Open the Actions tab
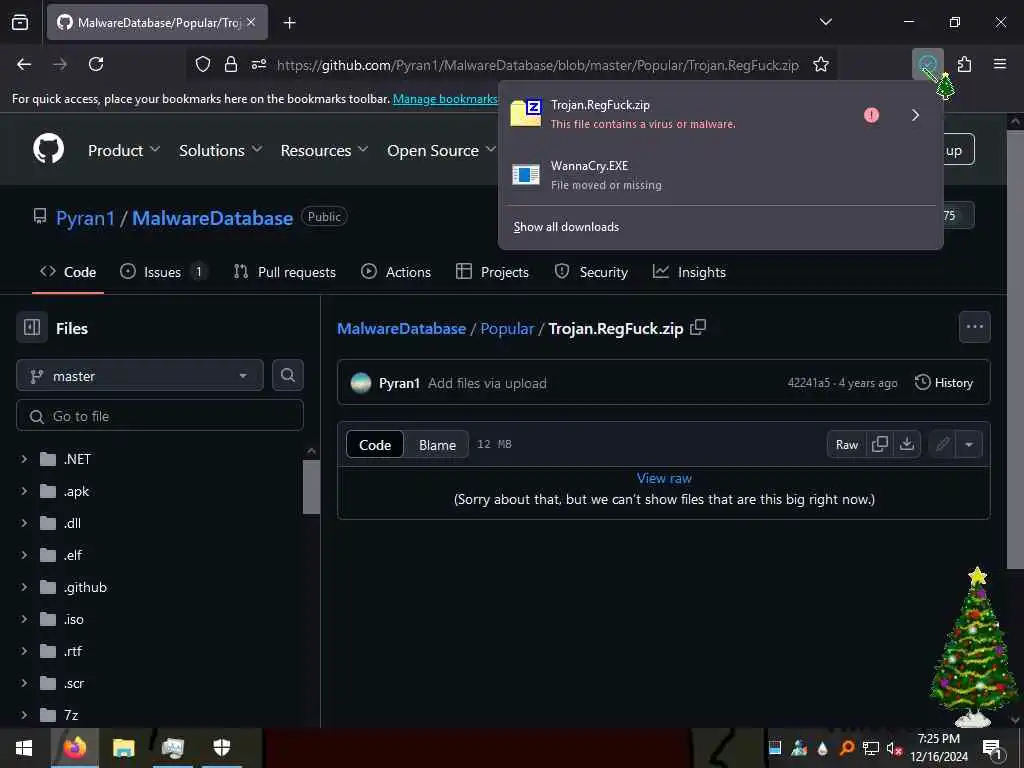Viewport: 1024px width, 768px height. (396, 272)
